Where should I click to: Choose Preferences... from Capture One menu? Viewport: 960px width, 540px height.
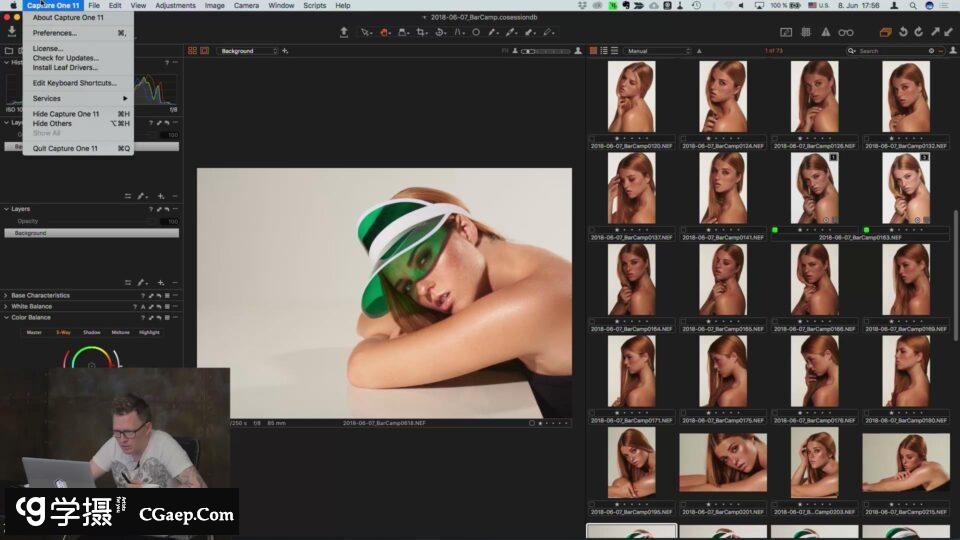coord(54,33)
